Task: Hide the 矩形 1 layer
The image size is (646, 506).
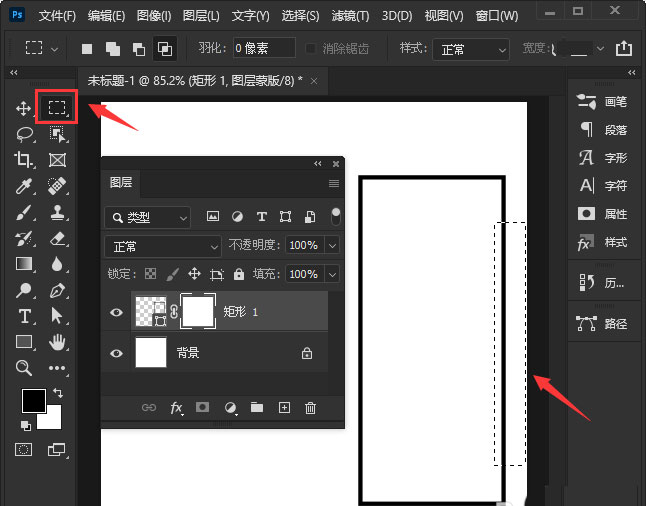Action: [116, 312]
